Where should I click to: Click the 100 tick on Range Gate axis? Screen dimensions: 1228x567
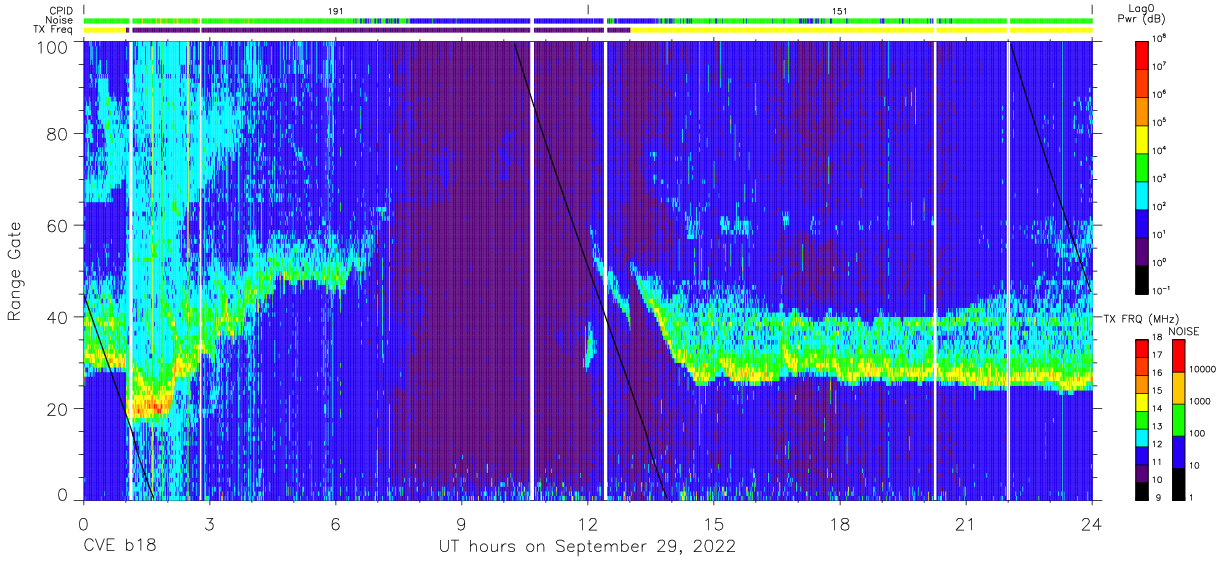pos(53,46)
